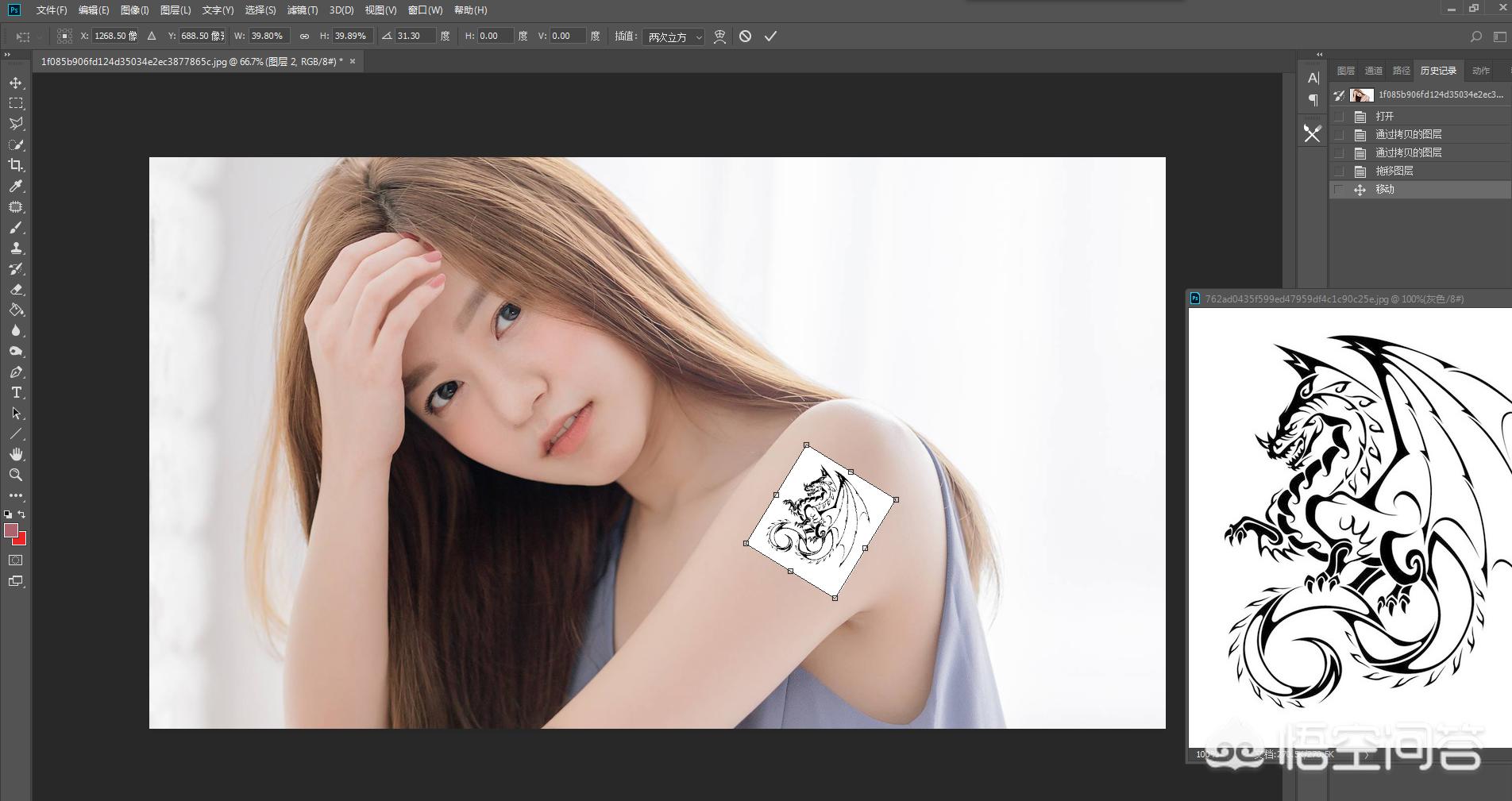
Task: Switch to warp mode in options bar
Action: 719,37
